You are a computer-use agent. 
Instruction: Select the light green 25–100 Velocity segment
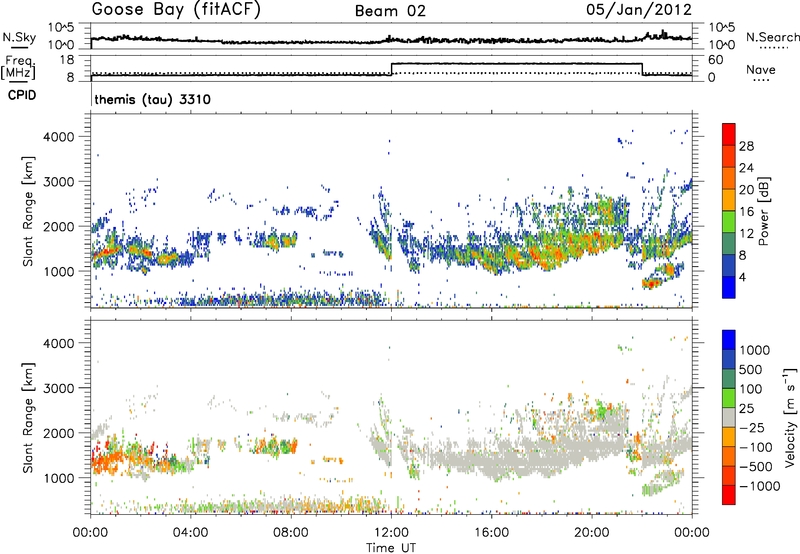pos(729,398)
